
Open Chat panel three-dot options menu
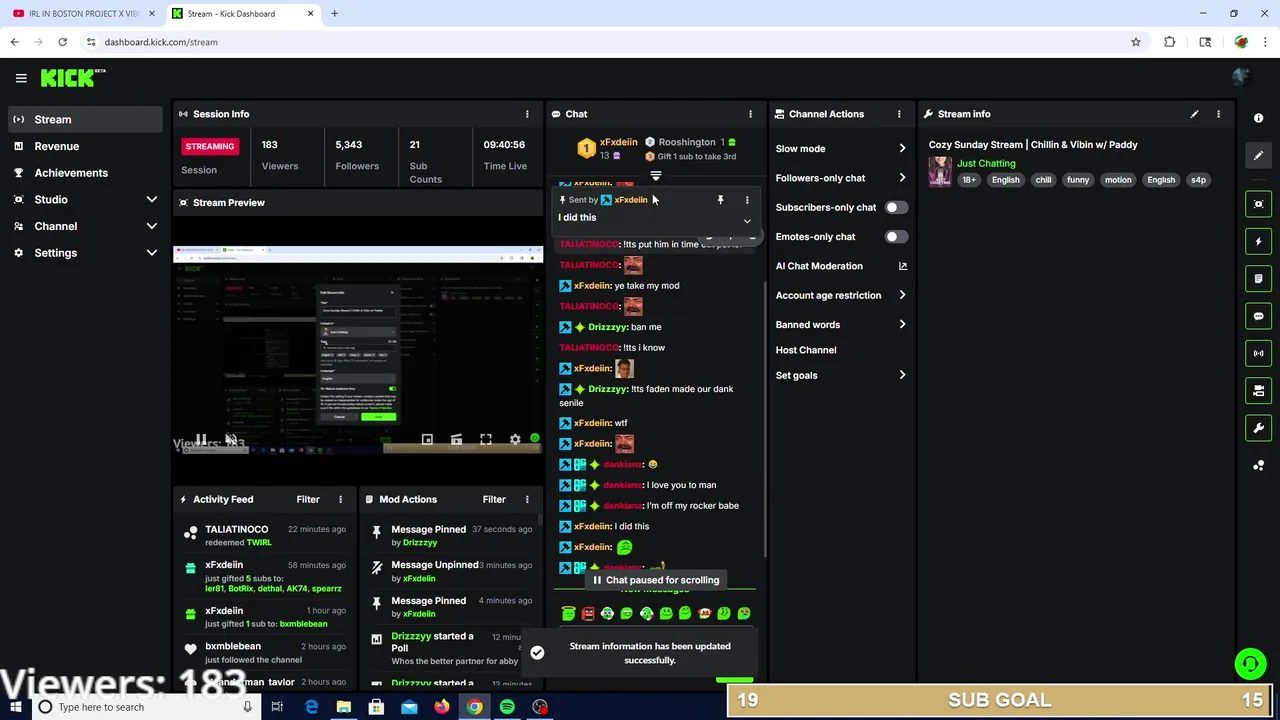click(x=750, y=114)
